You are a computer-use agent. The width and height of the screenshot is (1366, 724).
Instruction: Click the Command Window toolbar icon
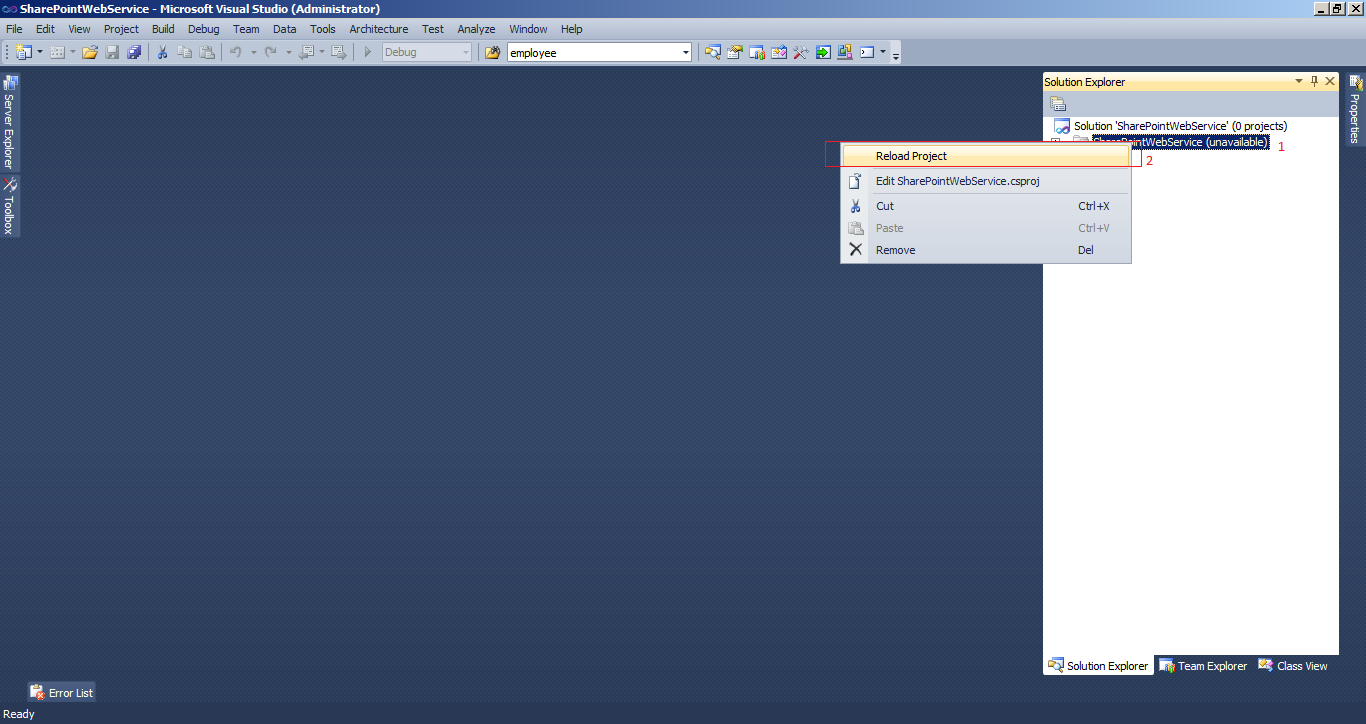point(867,52)
